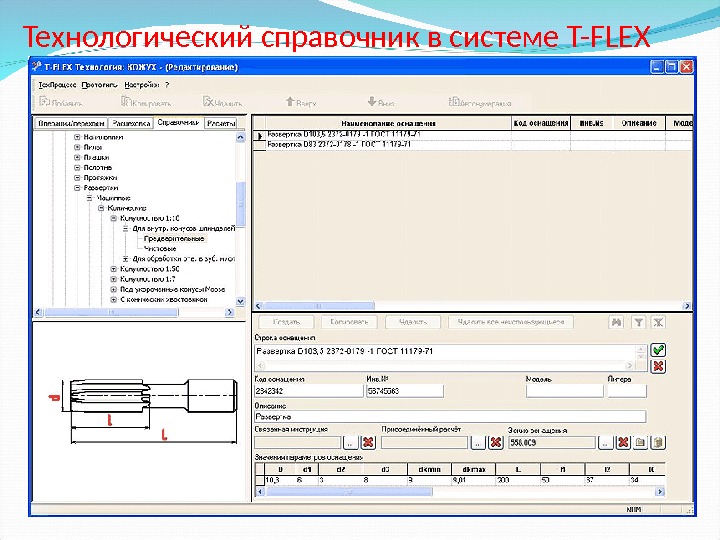This screenshot has width=720, height=540.
Task: Click the Вверх (move up) arrow icon
Action: coord(290,101)
